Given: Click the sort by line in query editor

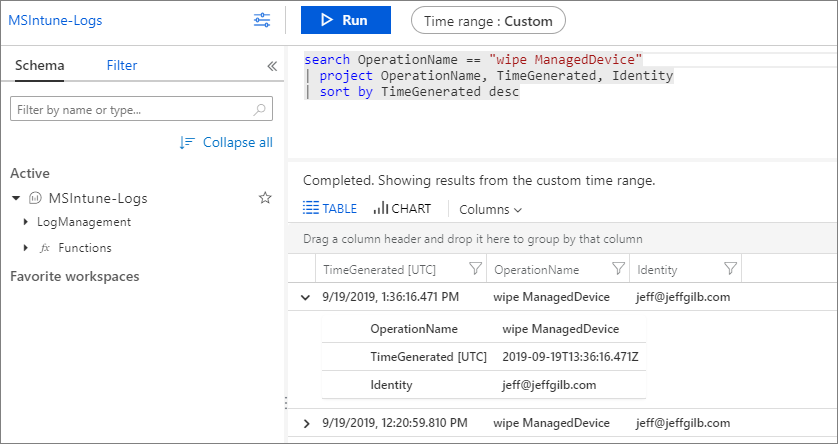Looking at the screenshot, I should pyautogui.click(x=412, y=92).
